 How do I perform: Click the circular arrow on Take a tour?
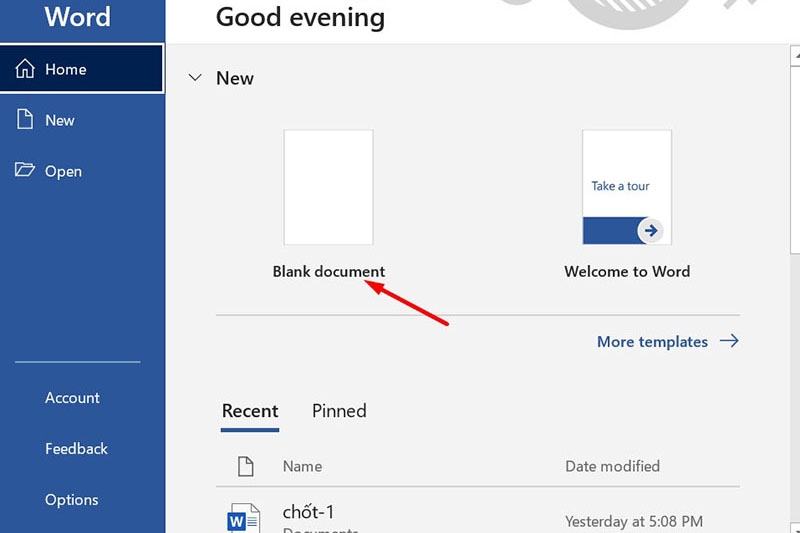point(650,231)
